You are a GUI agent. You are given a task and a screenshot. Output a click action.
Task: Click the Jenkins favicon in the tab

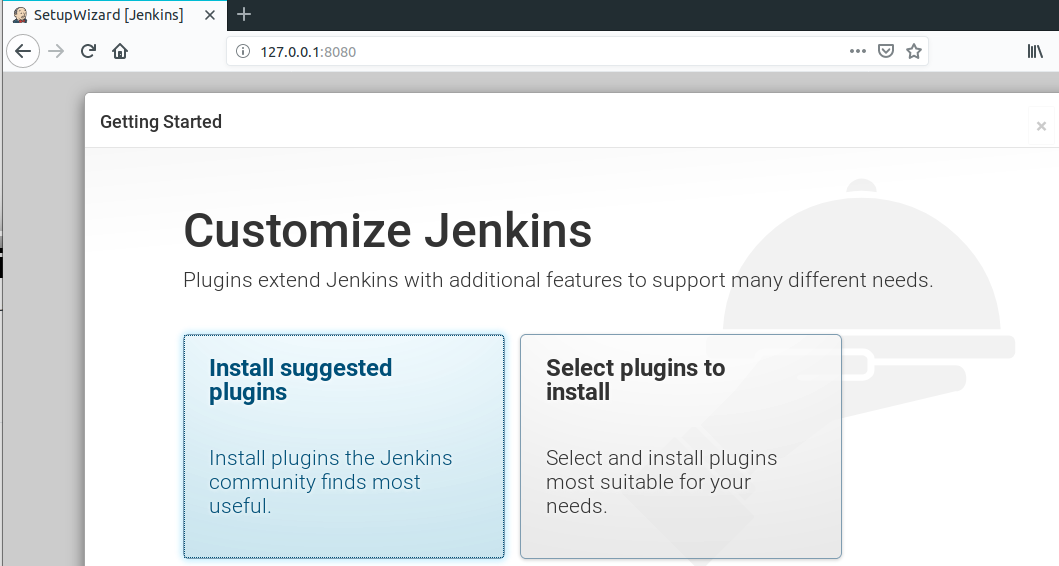[x=20, y=15]
